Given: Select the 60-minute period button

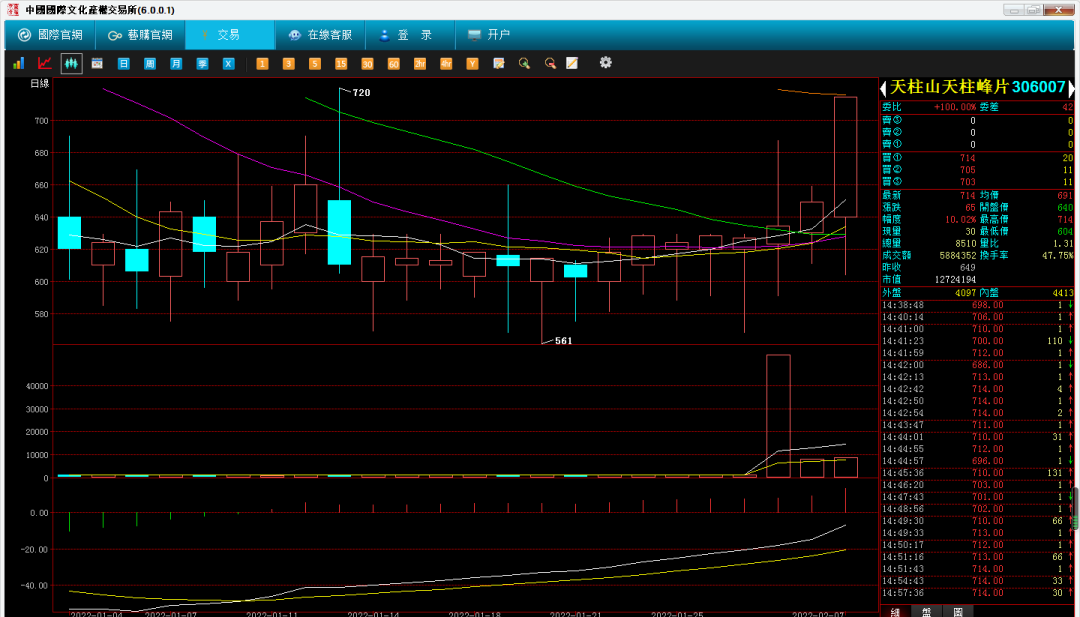Looking at the screenshot, I should pos(393,63).
